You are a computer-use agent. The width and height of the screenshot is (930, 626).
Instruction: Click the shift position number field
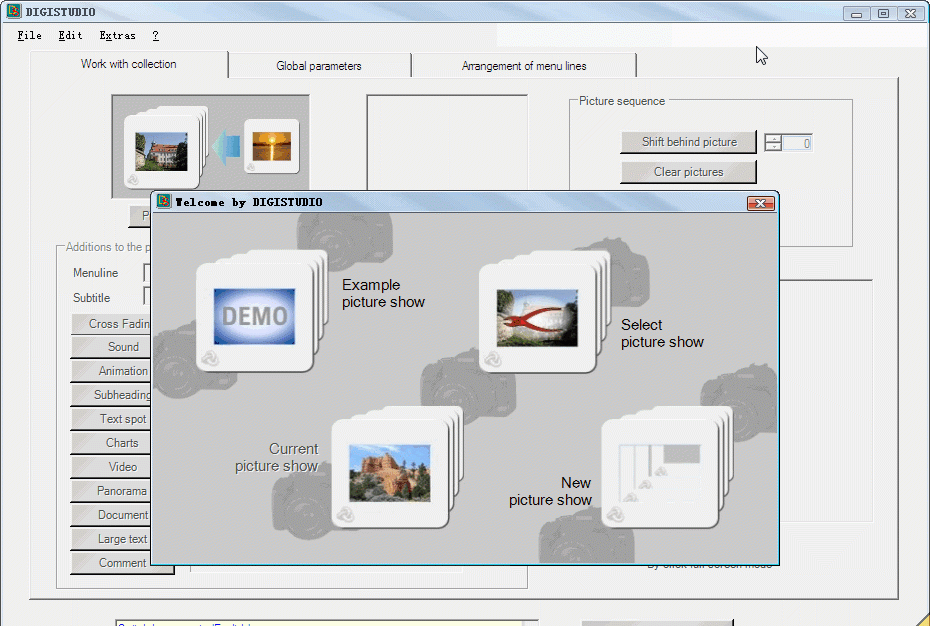pos(797,143)
